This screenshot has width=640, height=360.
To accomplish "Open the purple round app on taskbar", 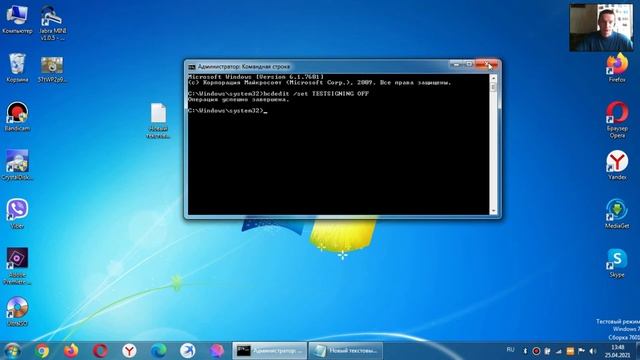I will [216, 351].
